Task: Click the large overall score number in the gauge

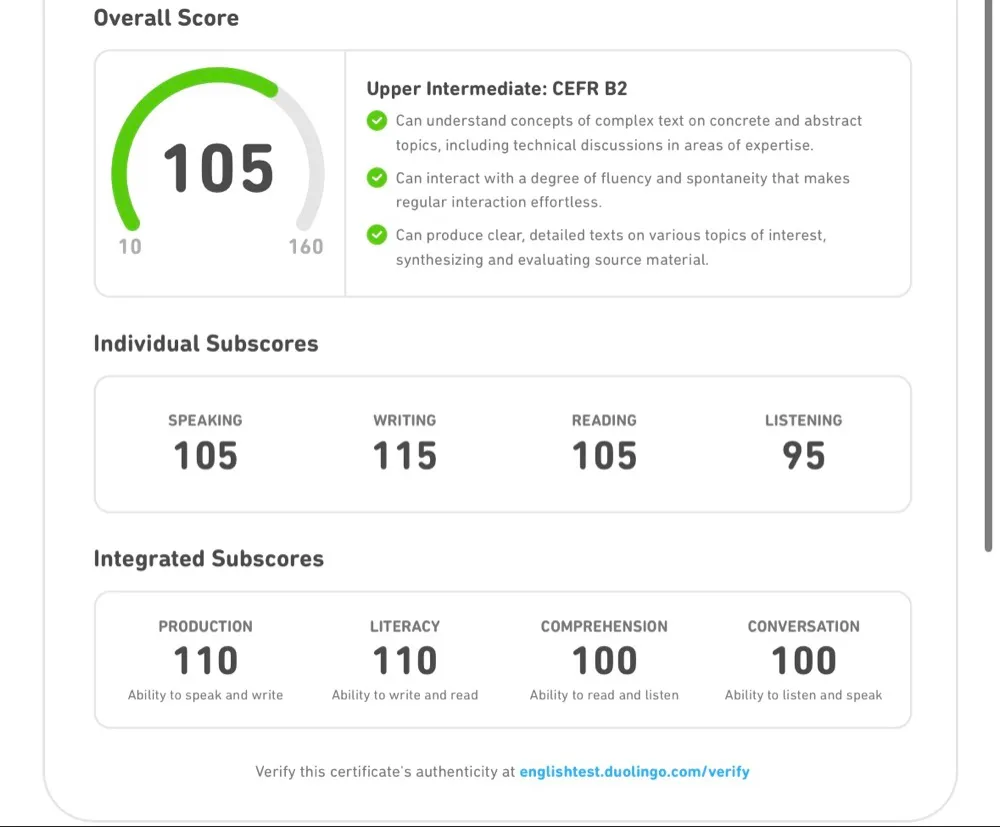Action: pyautogui.click(x=218, y=168)
